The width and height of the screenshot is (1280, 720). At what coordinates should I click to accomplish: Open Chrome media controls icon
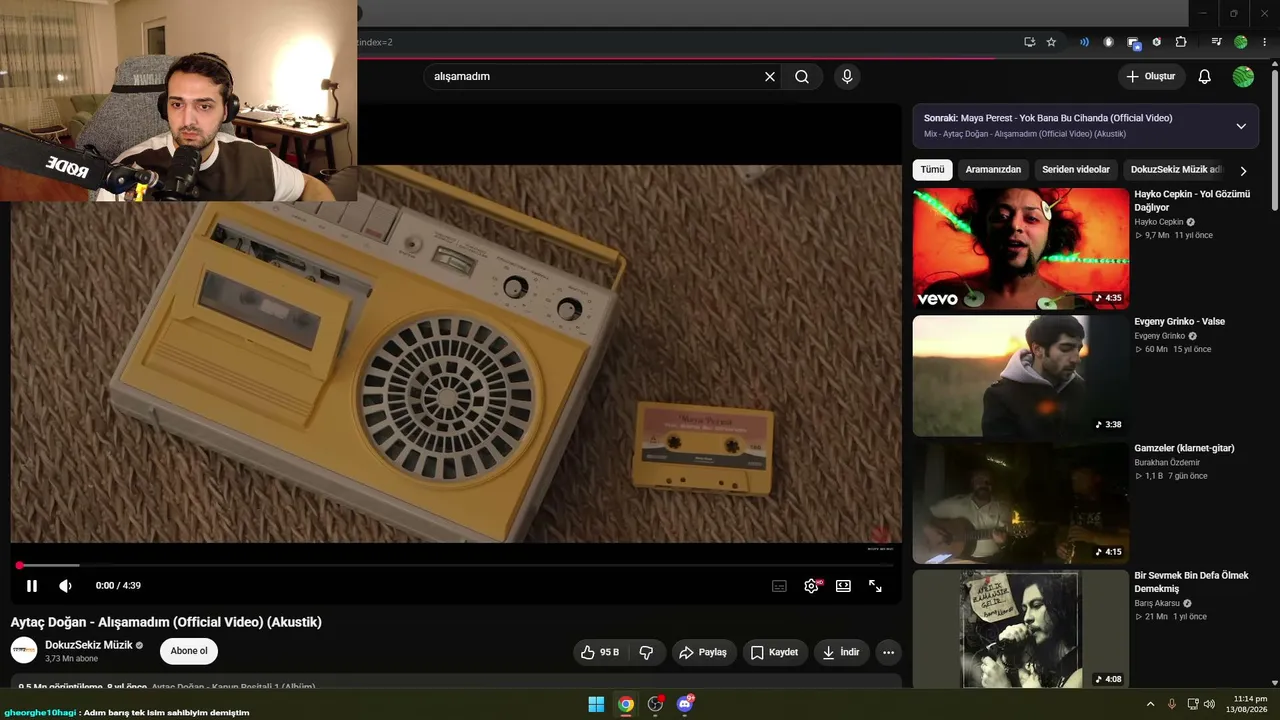(x=1216, y=42)
